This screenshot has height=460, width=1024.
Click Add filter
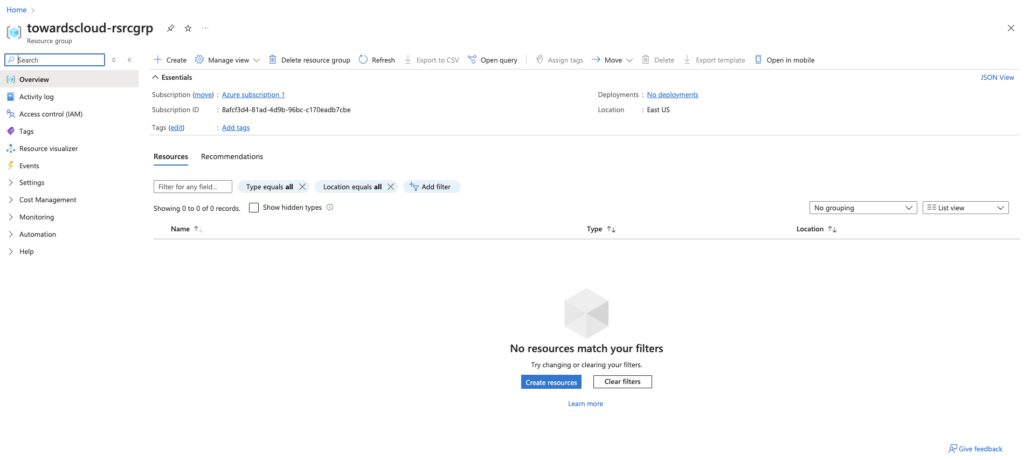[432, 187]
